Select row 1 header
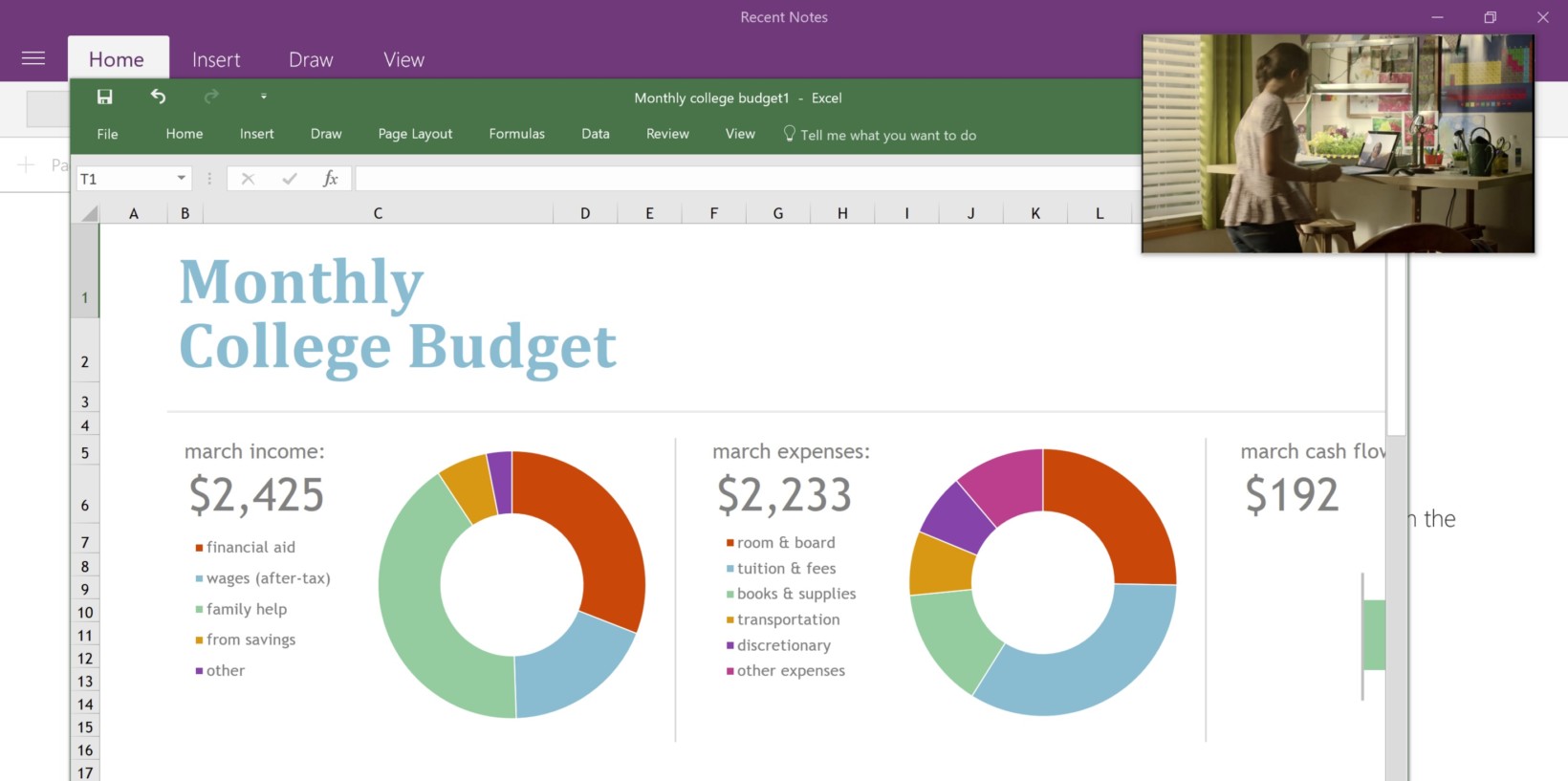 84,271
